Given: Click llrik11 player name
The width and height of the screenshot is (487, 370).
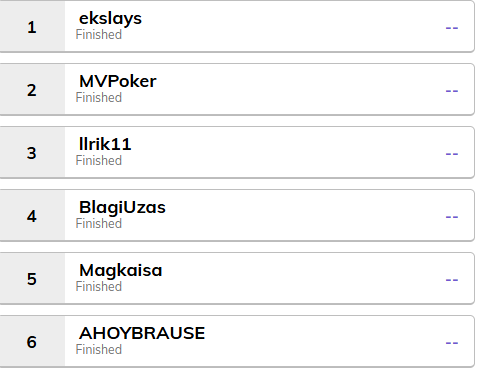Looking at the screenshot, I should (105, 144).
